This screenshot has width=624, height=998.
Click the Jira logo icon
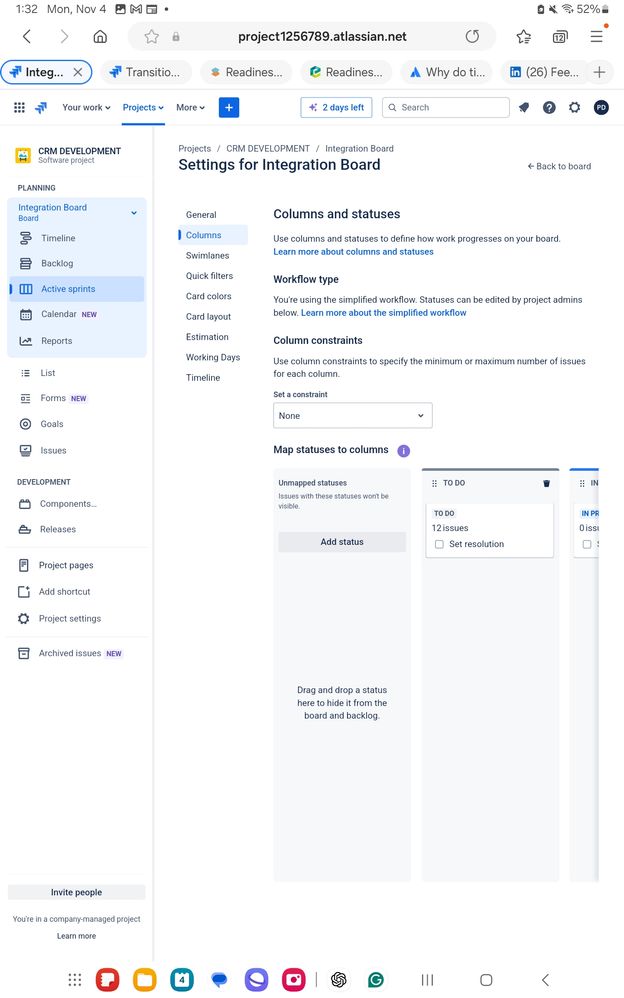(41, 108)
